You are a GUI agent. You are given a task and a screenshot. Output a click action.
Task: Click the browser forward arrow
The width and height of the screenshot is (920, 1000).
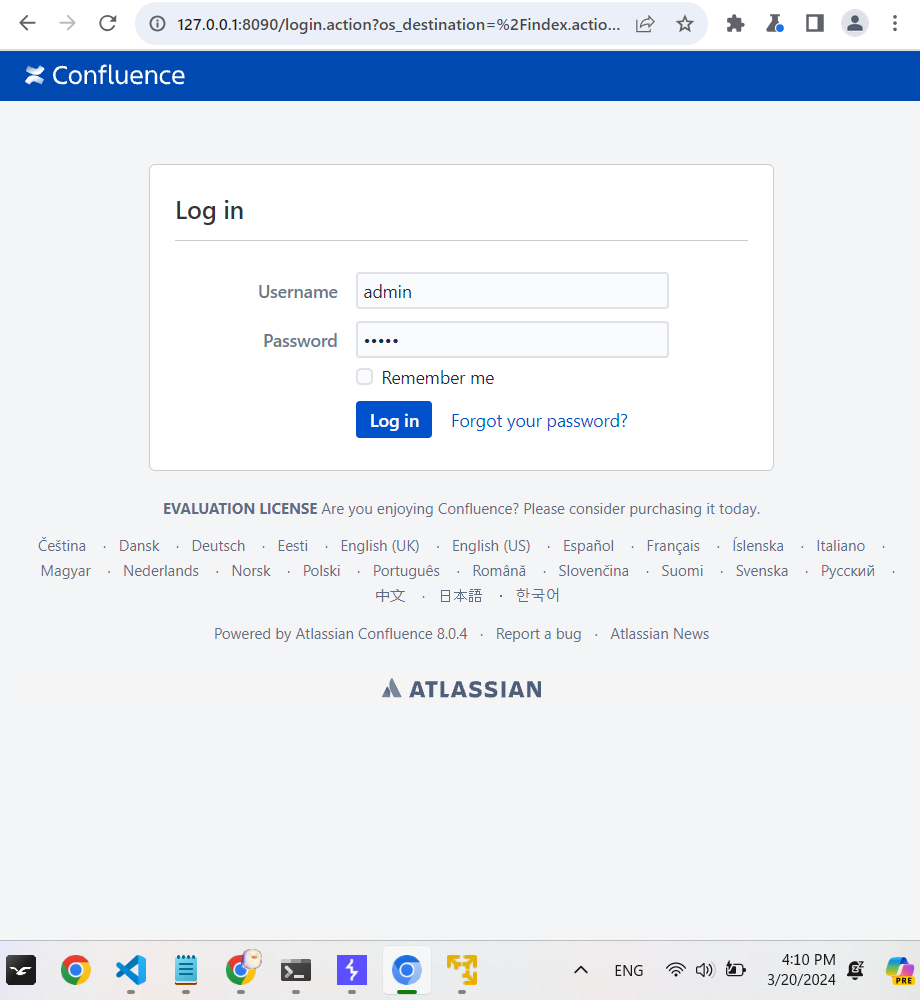click(x=67, y=24)
